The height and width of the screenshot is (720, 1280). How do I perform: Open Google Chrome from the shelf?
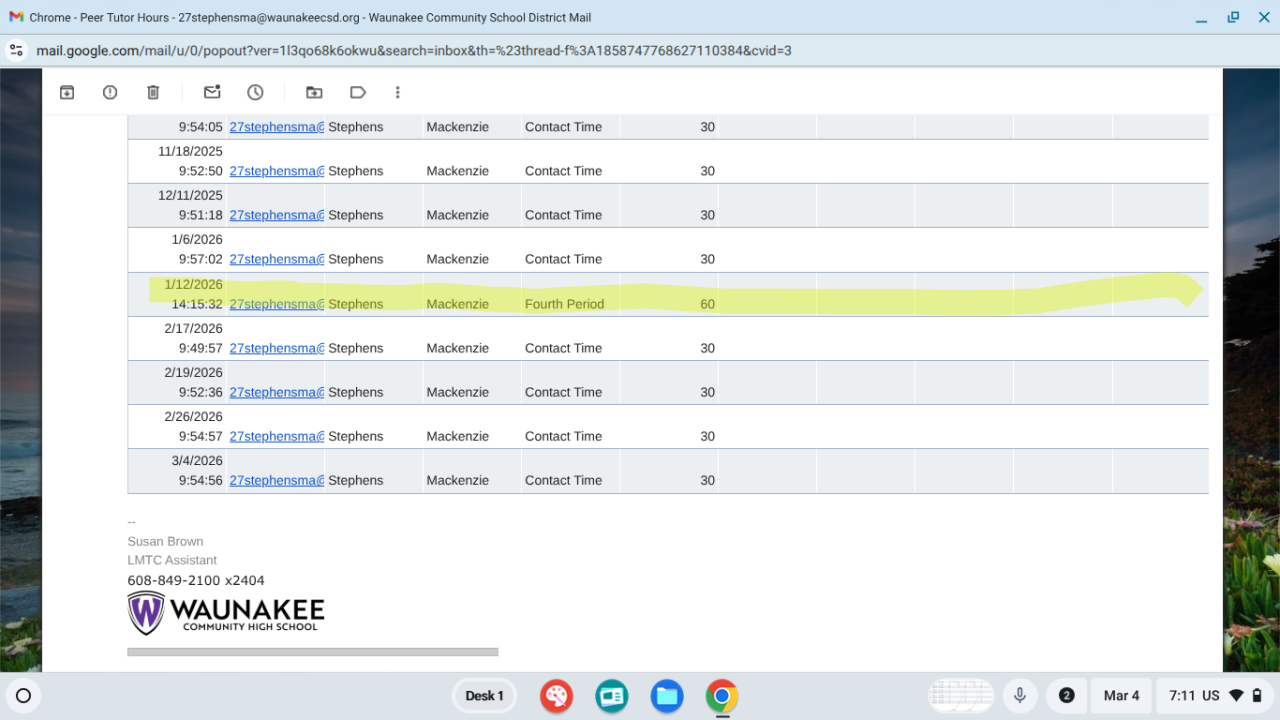pos(721,696)
